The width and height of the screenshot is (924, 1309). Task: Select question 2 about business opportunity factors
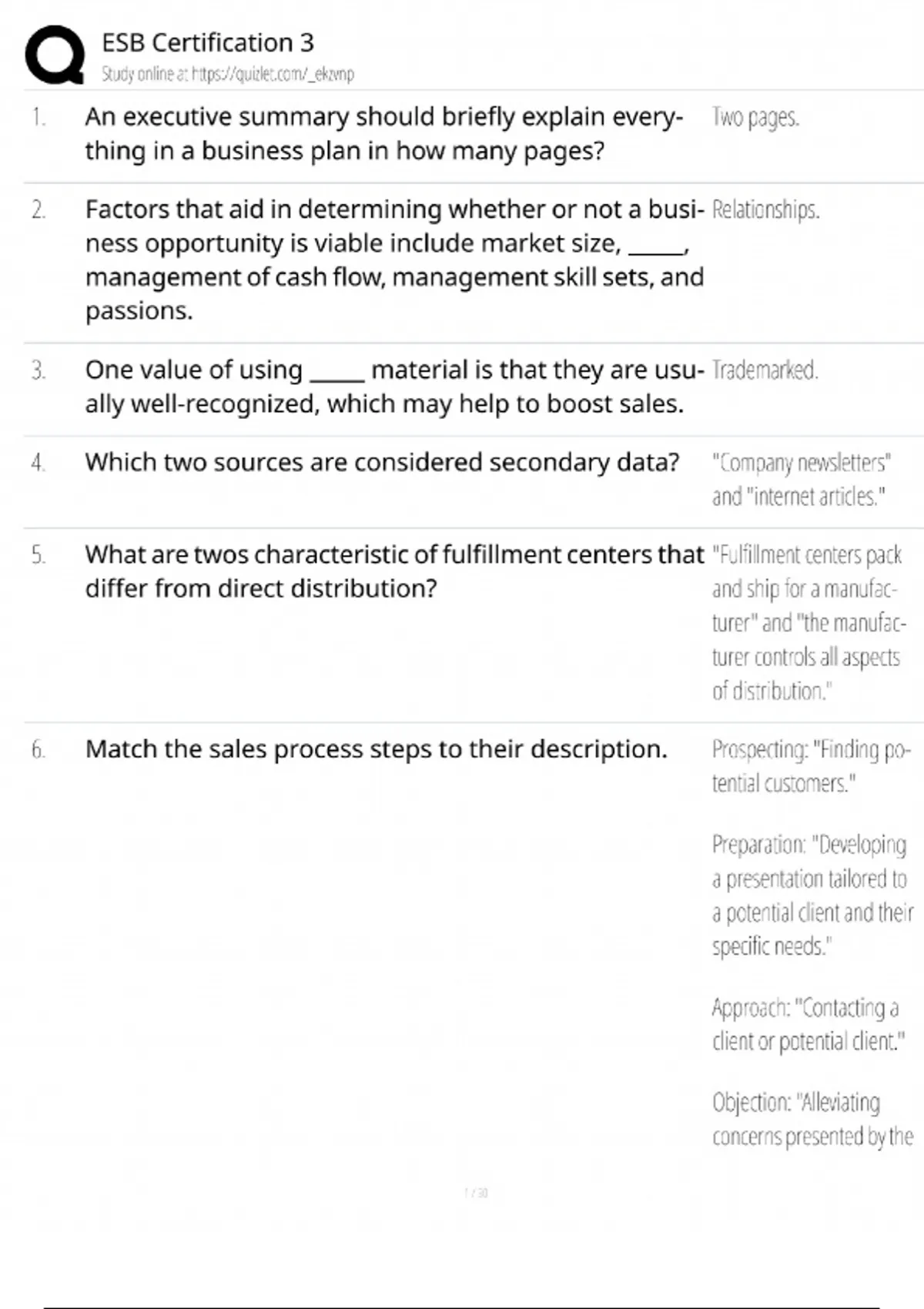(394, 259)
